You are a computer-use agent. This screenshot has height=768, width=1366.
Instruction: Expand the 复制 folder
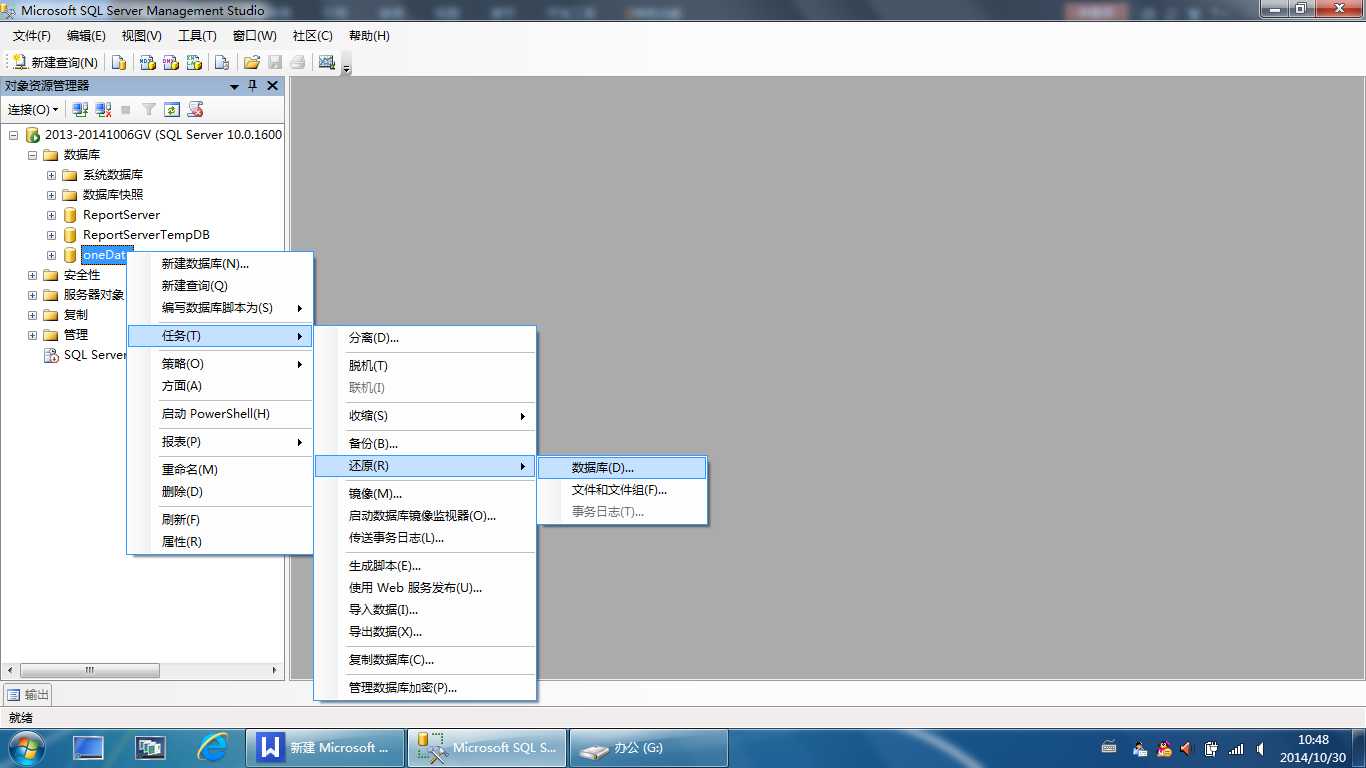(x=32, y=315)
